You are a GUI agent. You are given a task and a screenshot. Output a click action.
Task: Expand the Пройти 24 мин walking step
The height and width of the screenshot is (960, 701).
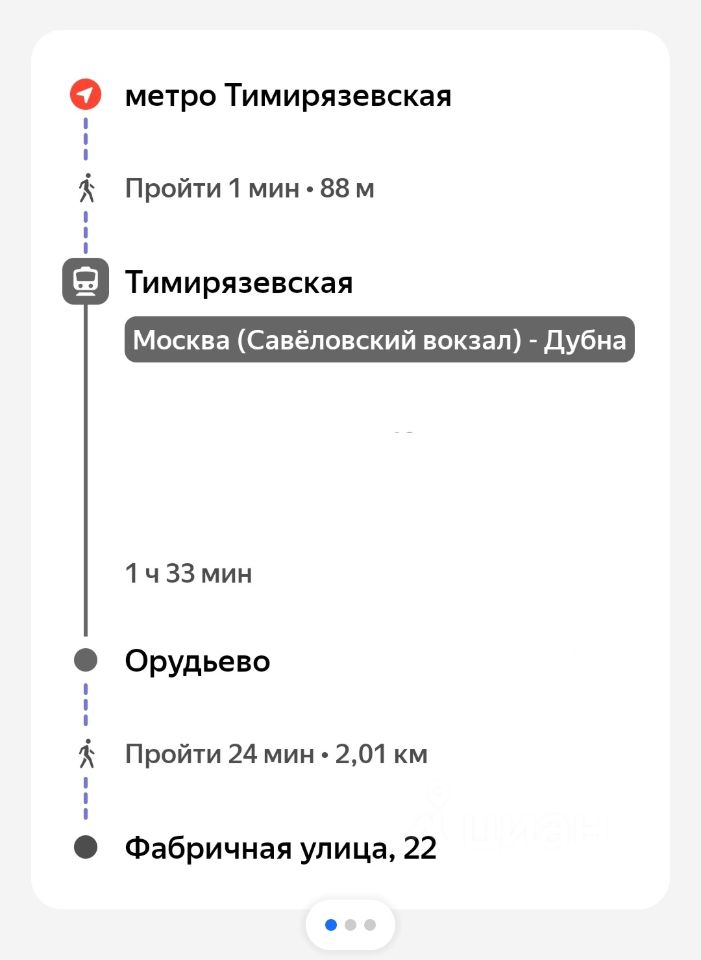(x=276, y=754)
